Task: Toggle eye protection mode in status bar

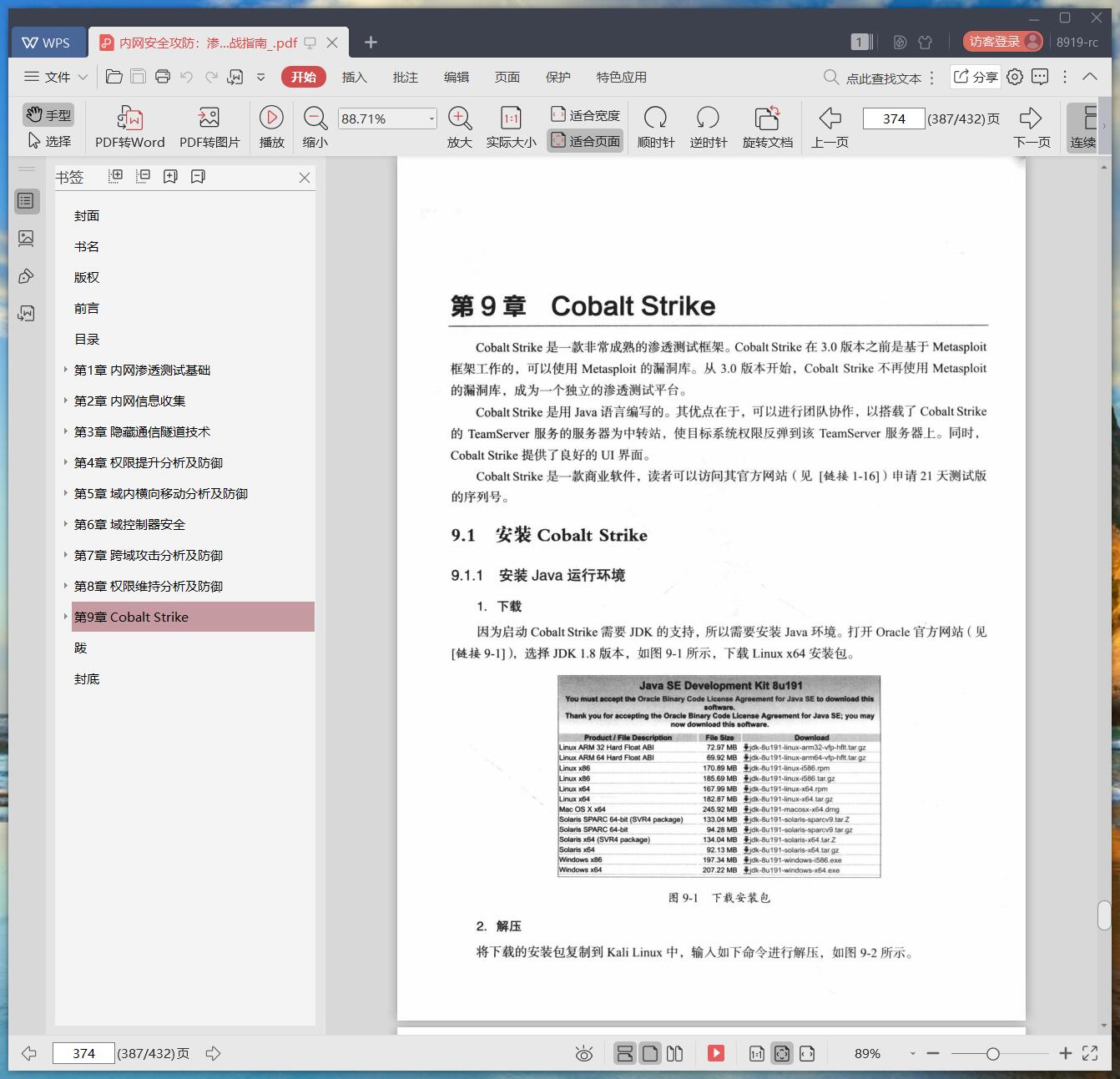Action: (x=584, y=1053)
